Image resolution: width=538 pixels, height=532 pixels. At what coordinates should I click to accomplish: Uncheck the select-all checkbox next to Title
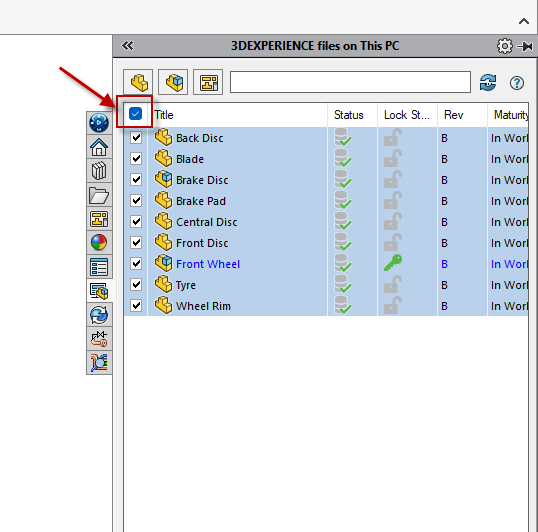[x=136, y=114]
